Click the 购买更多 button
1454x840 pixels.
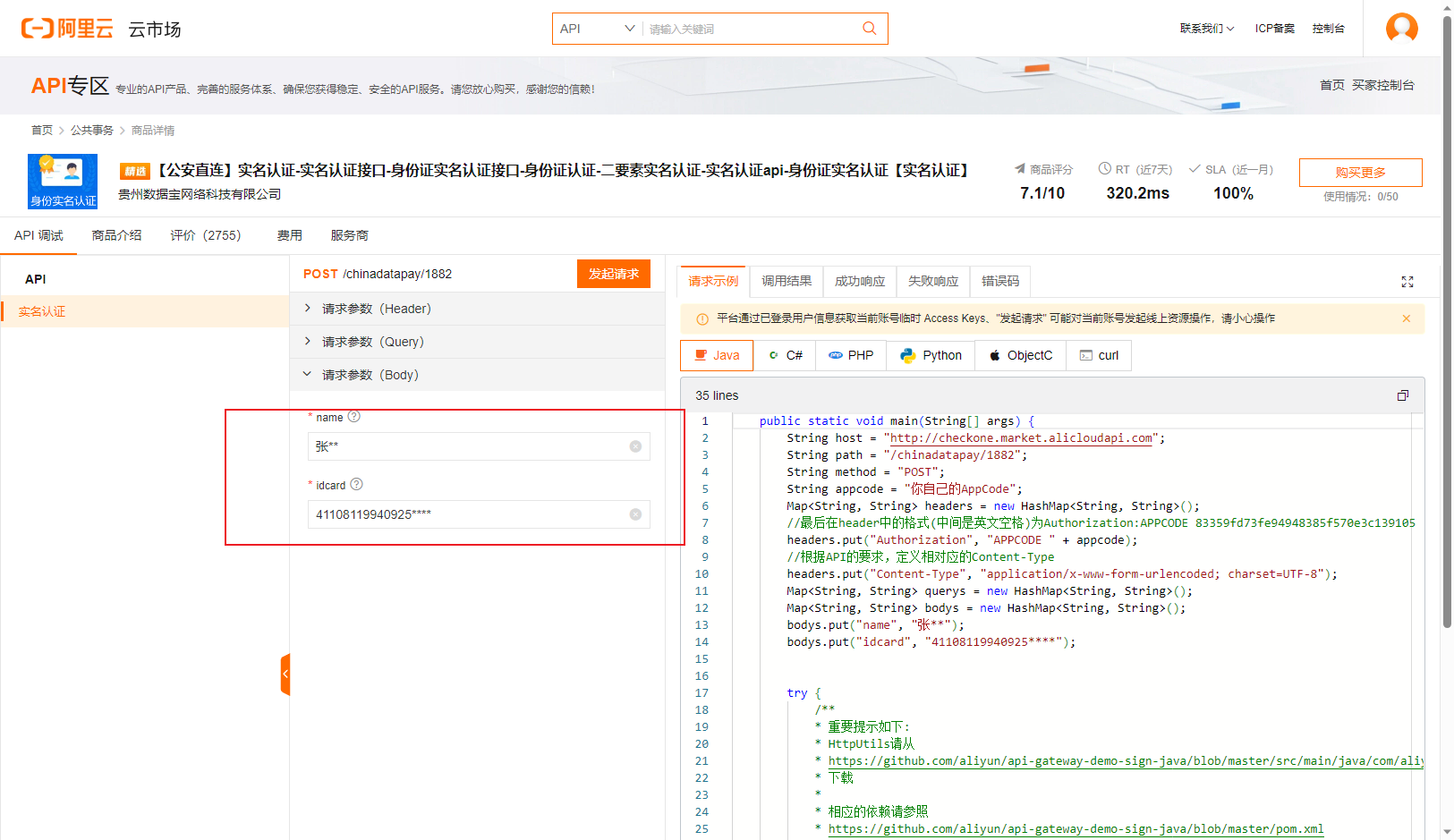(x=1360, y=173)
